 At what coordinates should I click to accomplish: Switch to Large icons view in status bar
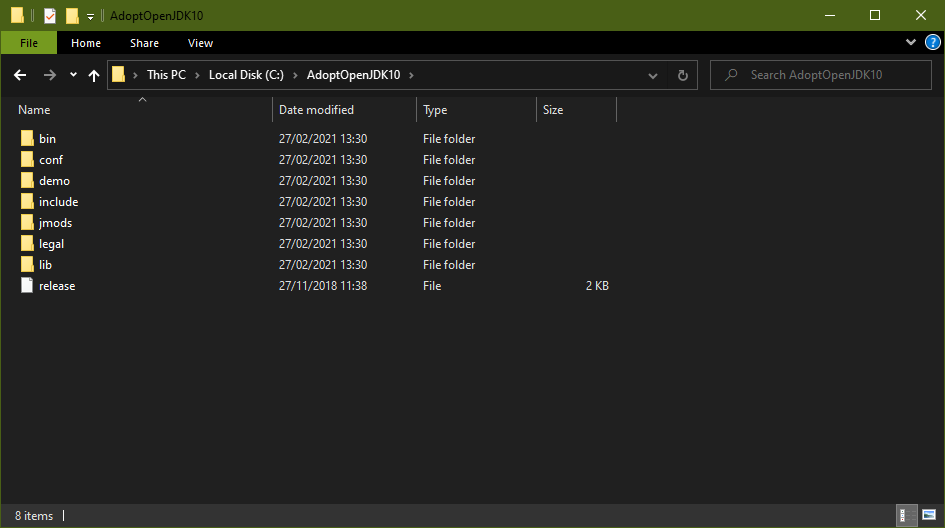[x=929, y=515]
